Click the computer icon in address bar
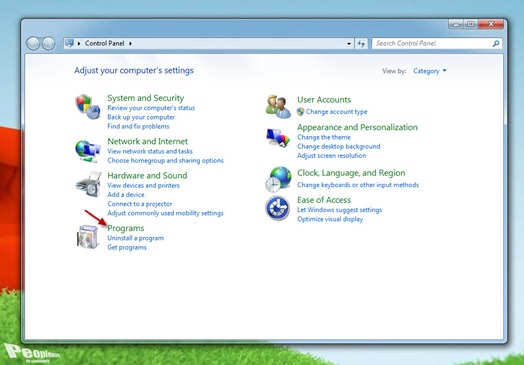524x365 pixels. (x=70, y=43)
